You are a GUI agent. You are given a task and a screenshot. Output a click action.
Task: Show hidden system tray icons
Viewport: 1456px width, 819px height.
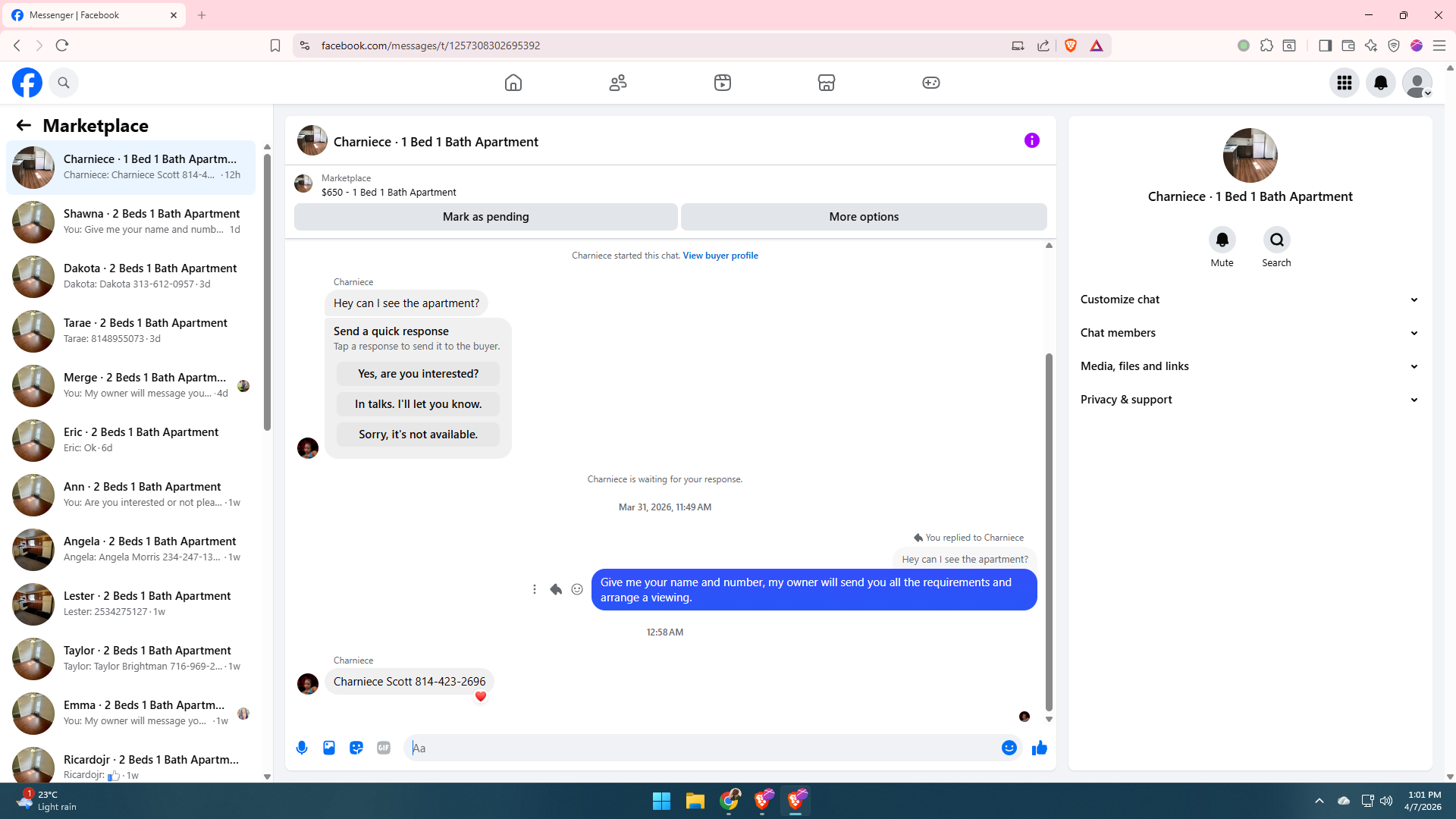coord(1319,801)
